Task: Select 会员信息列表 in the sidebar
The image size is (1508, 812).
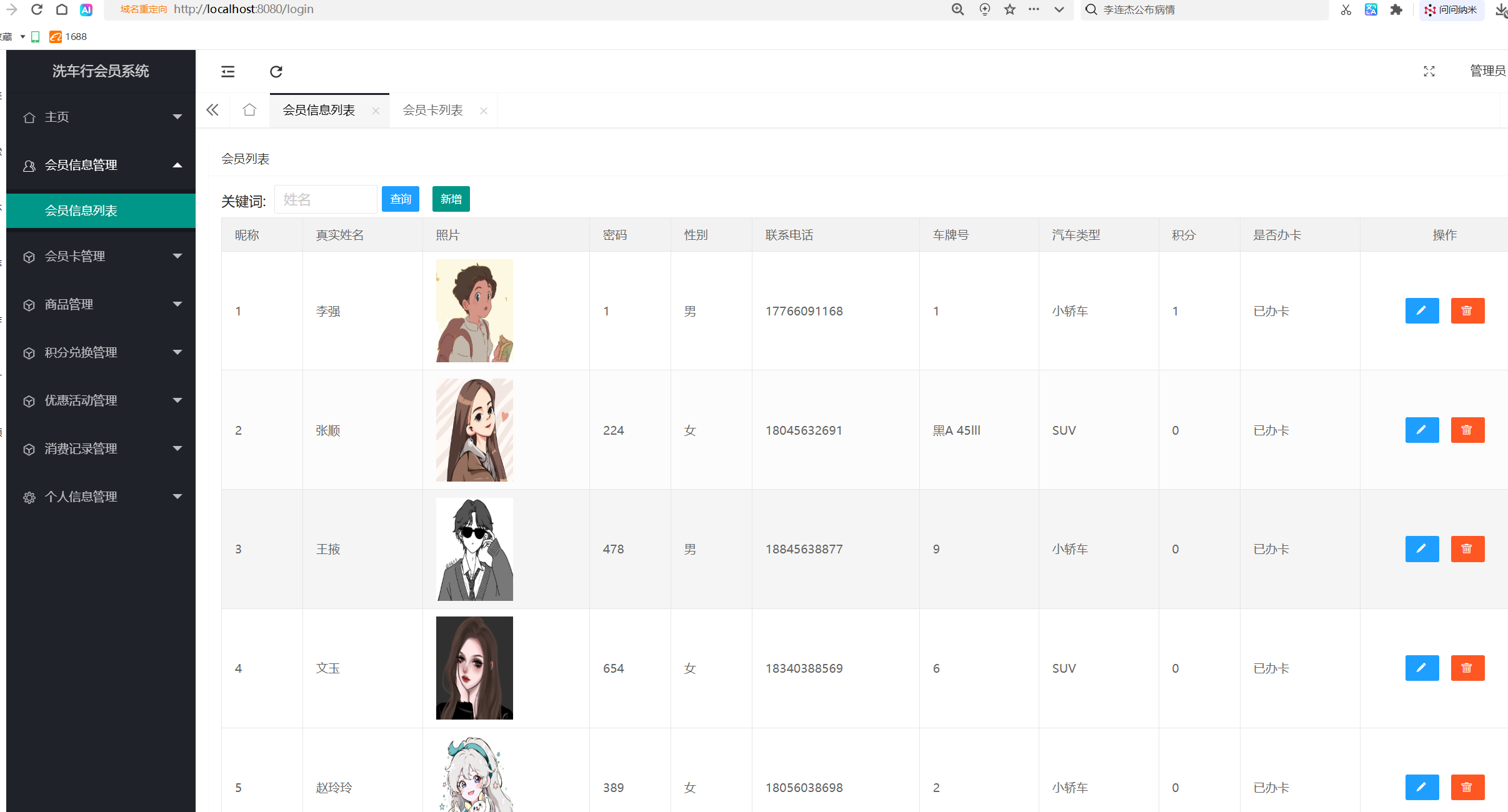Action: pyautogui.click(x=81, y=210)
